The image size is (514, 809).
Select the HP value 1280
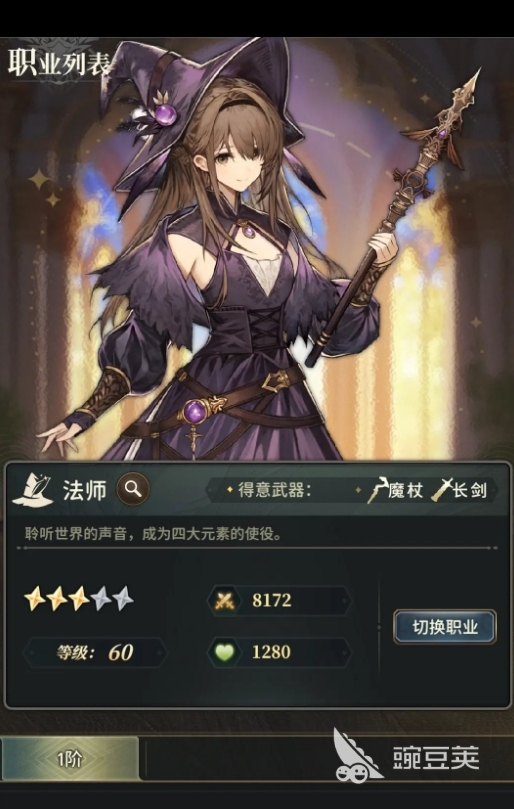(271, 652)
